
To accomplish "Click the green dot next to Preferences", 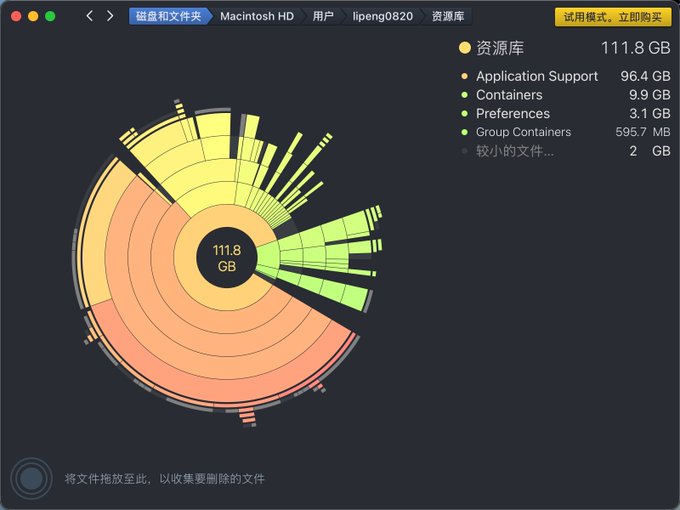I will point(465,114).
